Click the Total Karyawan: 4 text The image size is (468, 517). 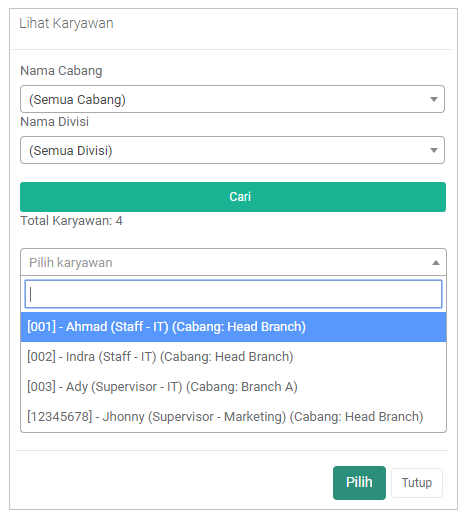(x=71, y=221)
